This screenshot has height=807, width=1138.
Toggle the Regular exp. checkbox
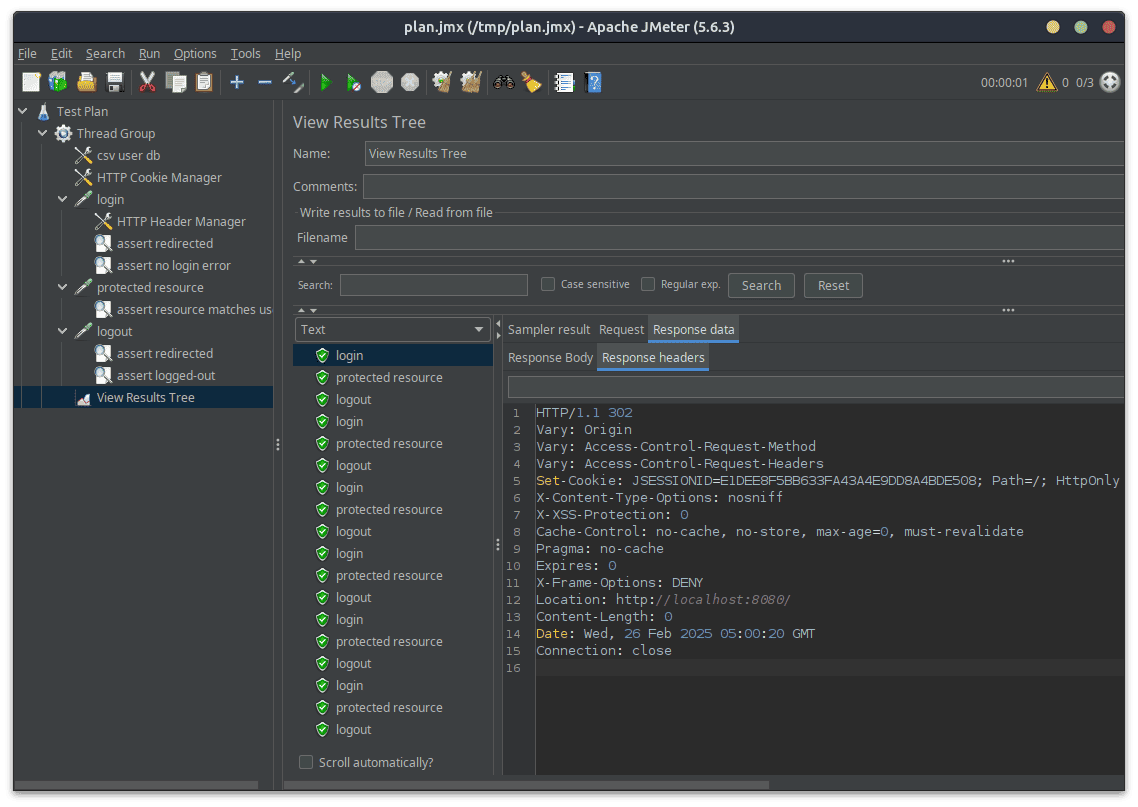[x=648, y=284]
